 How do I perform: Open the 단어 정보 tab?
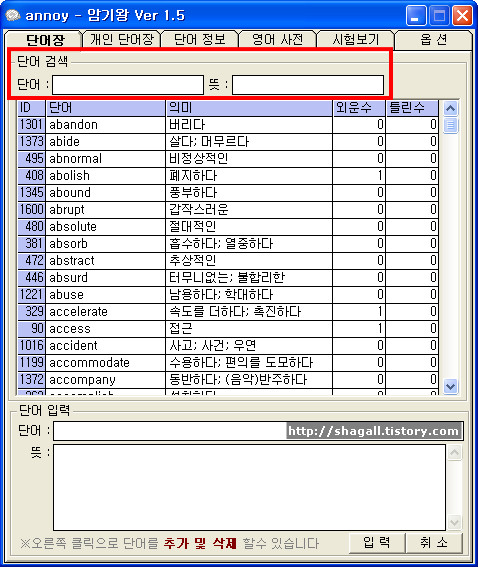(x=200, y=39)
